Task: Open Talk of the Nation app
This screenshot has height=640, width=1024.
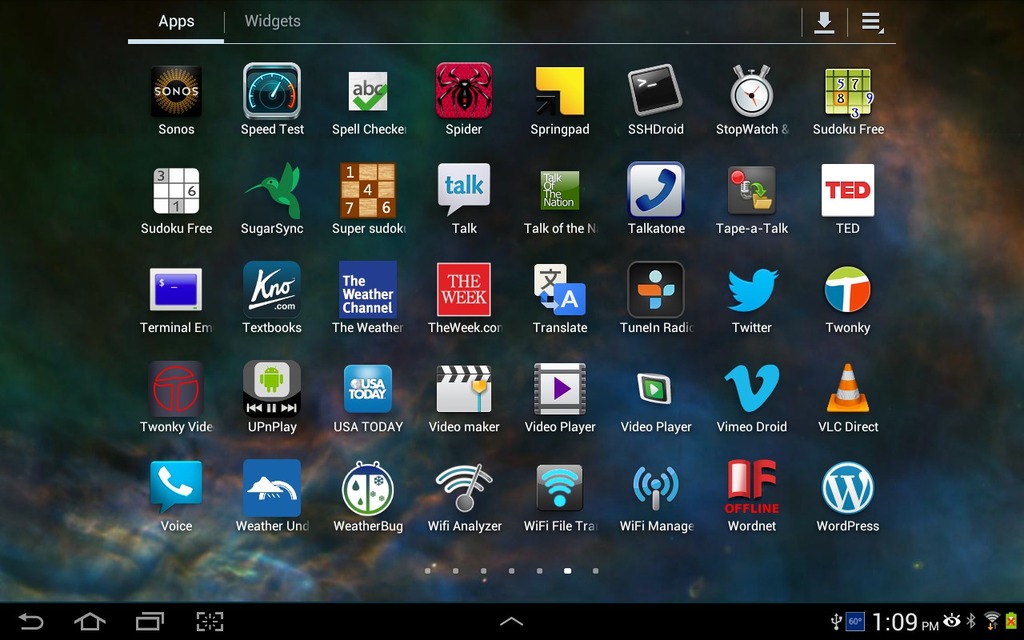Action: 560,200
